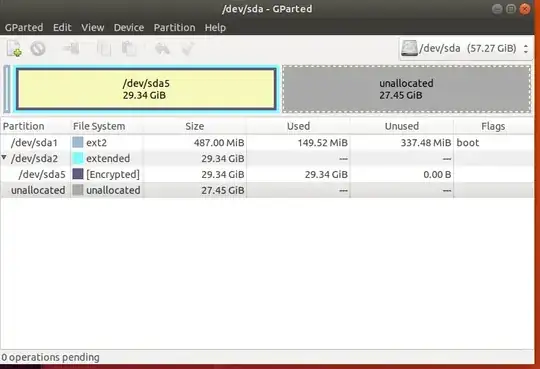The image size is (540, 369).
Task: Open the Edit menu
Action: tap(62, 28)
